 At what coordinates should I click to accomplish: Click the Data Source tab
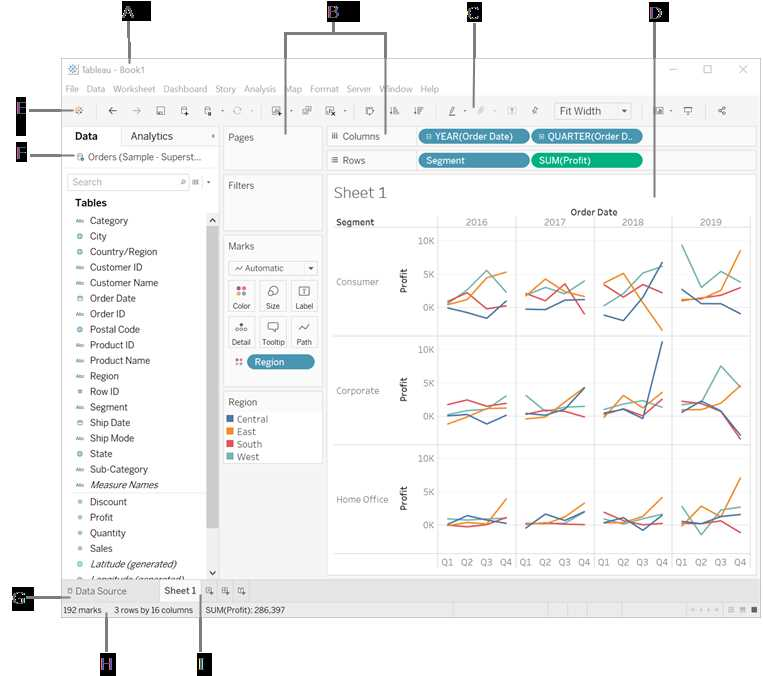click(96, 591)
